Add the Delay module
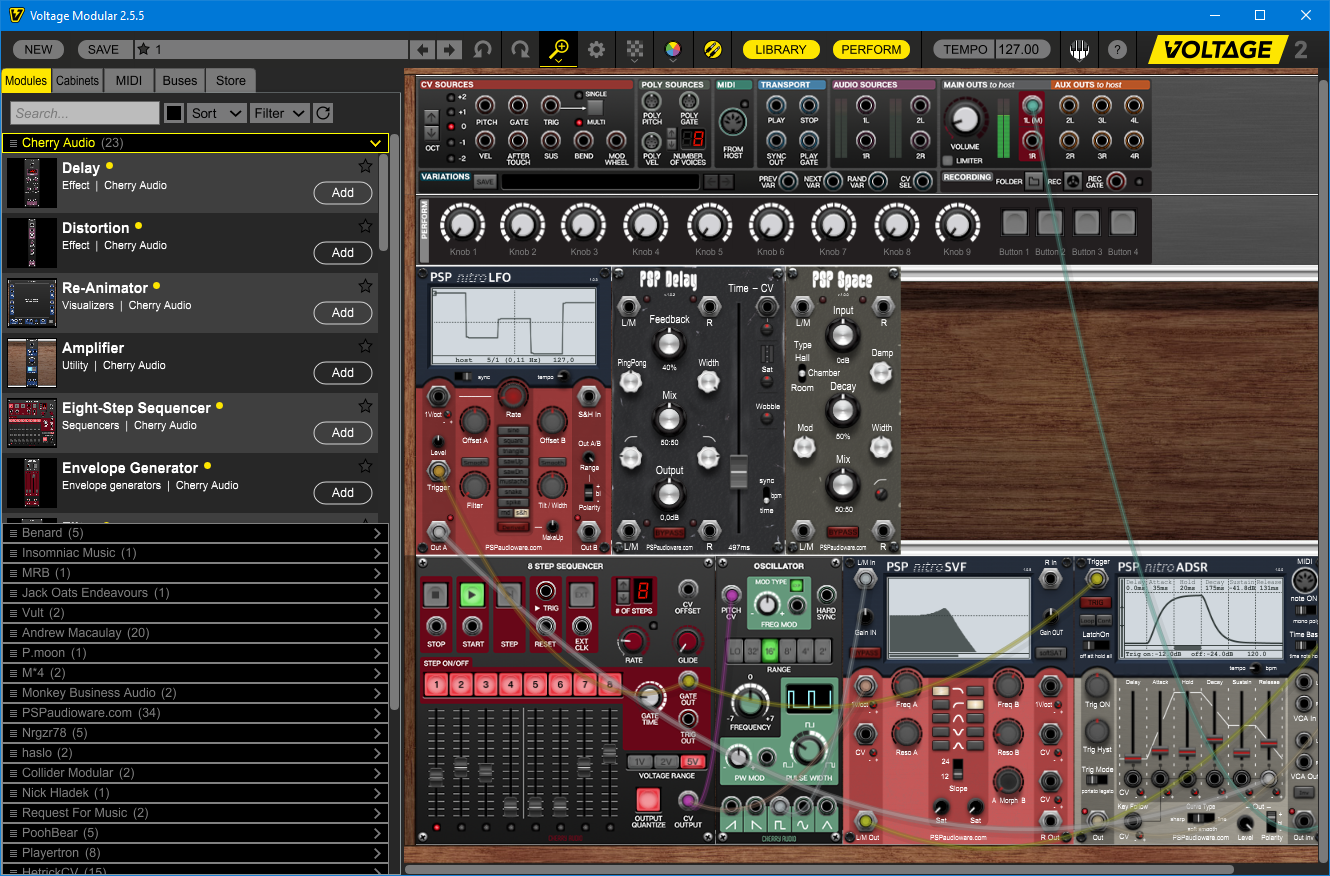This screenshot has height=876, width=1330. 343,193
